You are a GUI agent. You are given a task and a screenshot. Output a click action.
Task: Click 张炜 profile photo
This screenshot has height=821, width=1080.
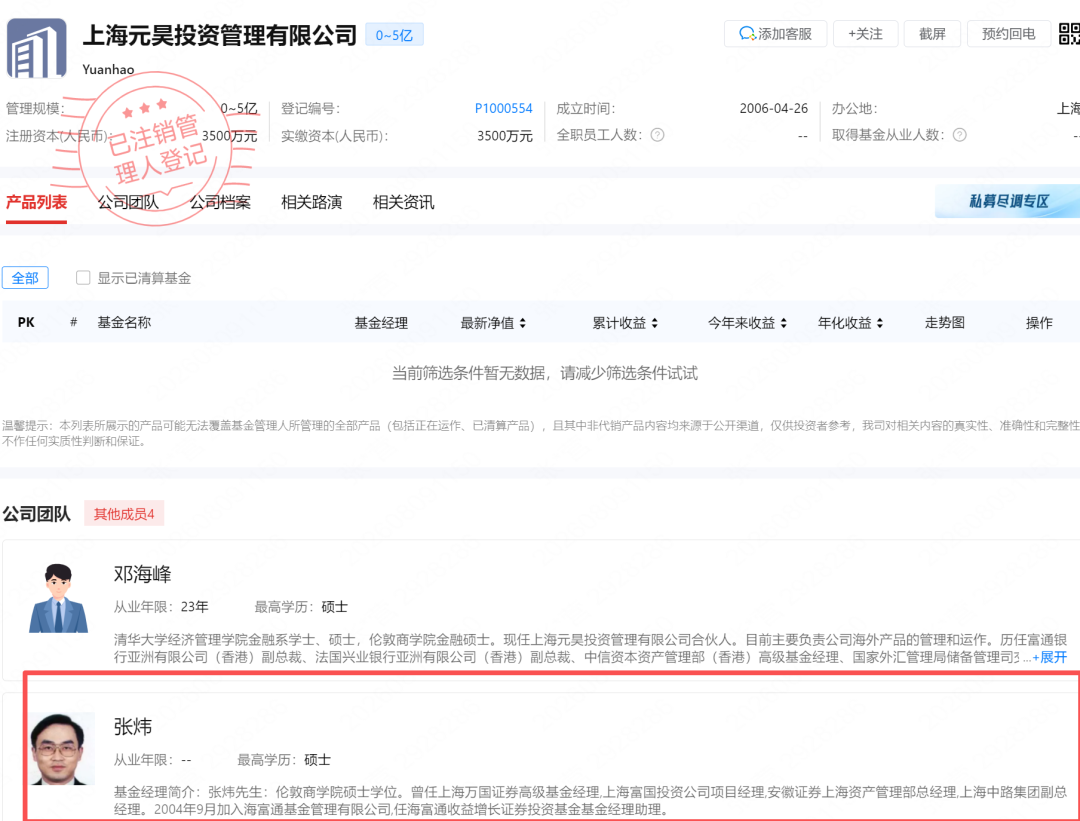(62, 749)
